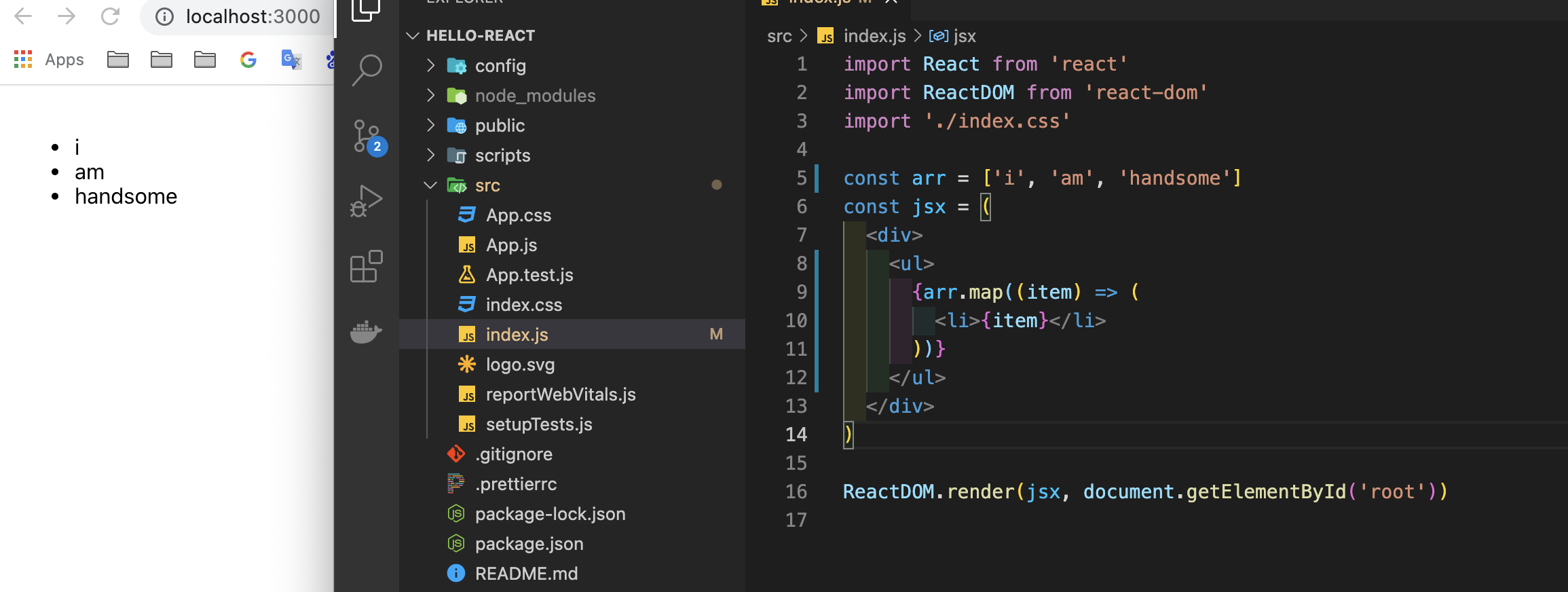This screenshot has width=1568, height=592.
Task: Open the Google bookmark icon
Action: coord(248,60)
